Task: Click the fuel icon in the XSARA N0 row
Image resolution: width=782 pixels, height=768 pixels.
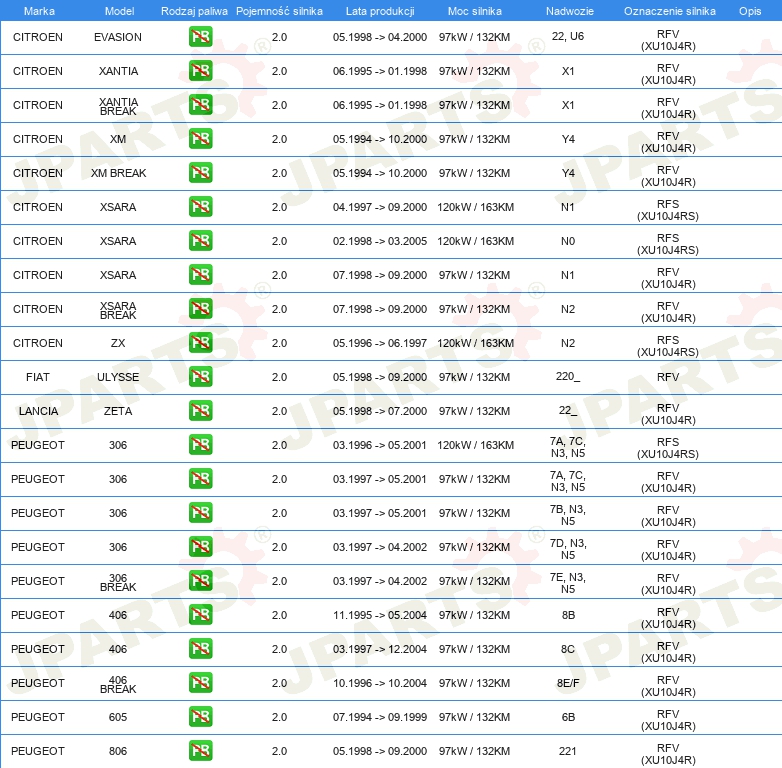Action: coord(200,240)
